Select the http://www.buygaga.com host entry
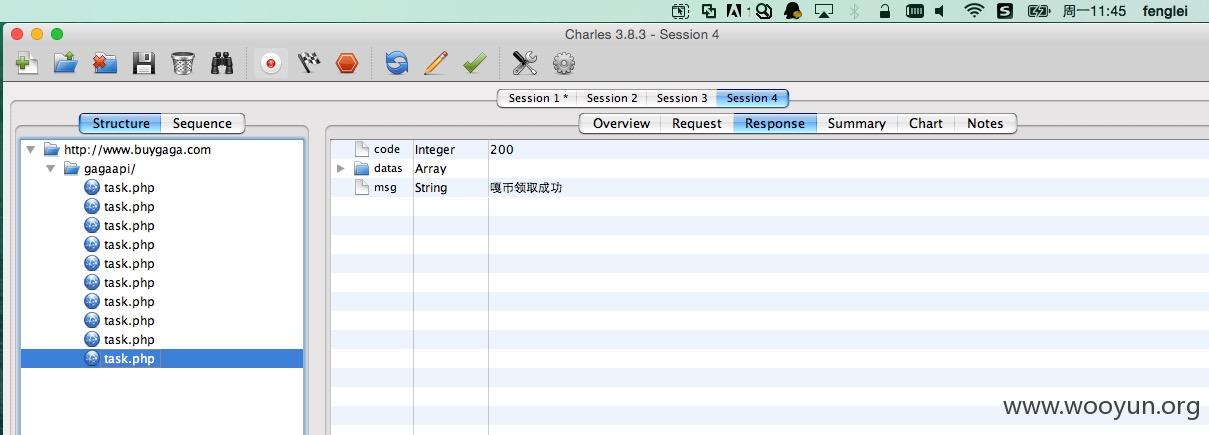The height and width of the screenshot is (435, 1209). [x=137, y=150]
